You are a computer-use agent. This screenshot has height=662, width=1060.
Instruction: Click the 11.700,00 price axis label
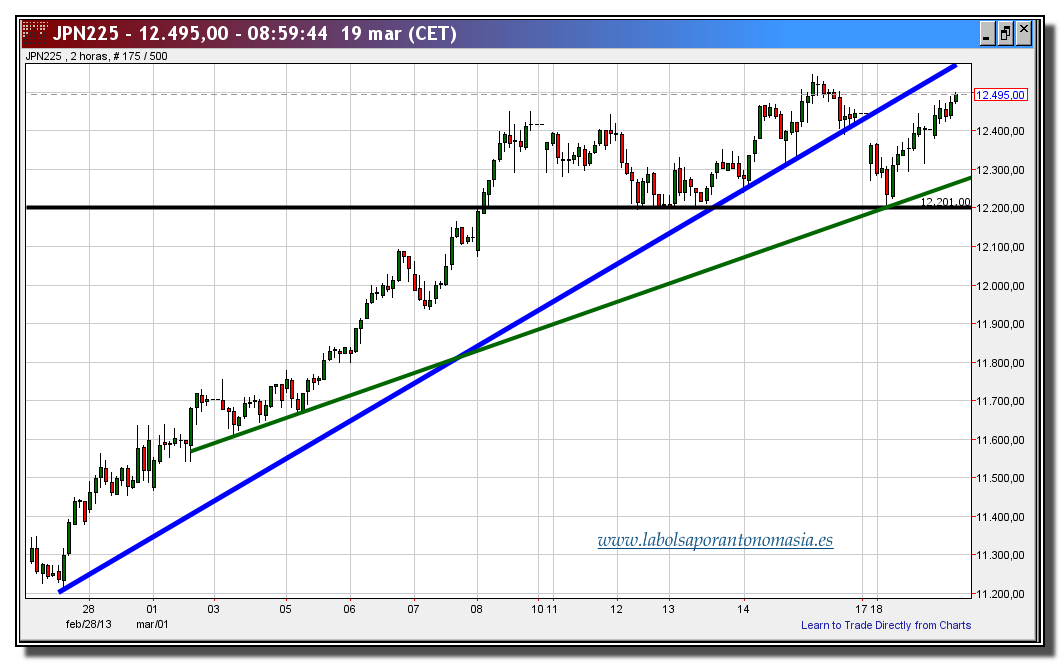[1000, 402]
